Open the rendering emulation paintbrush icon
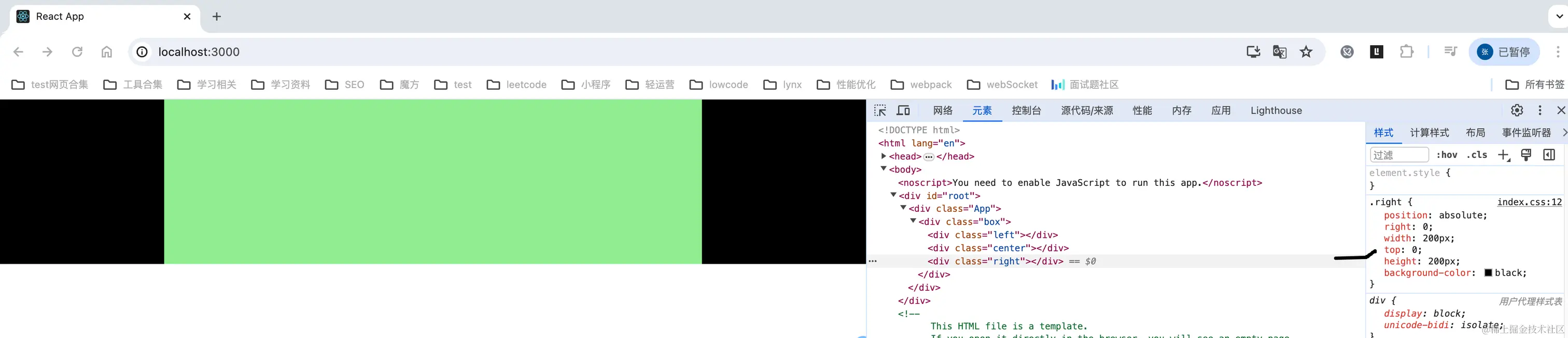 [1526, 155]
